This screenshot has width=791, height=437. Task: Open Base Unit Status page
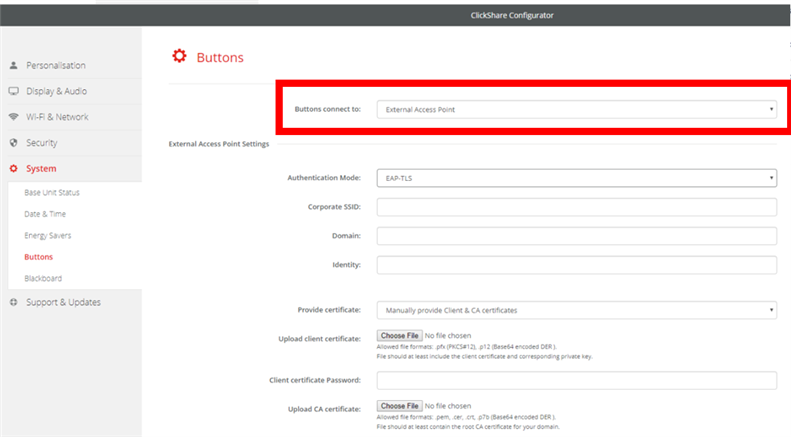(52, 192)
